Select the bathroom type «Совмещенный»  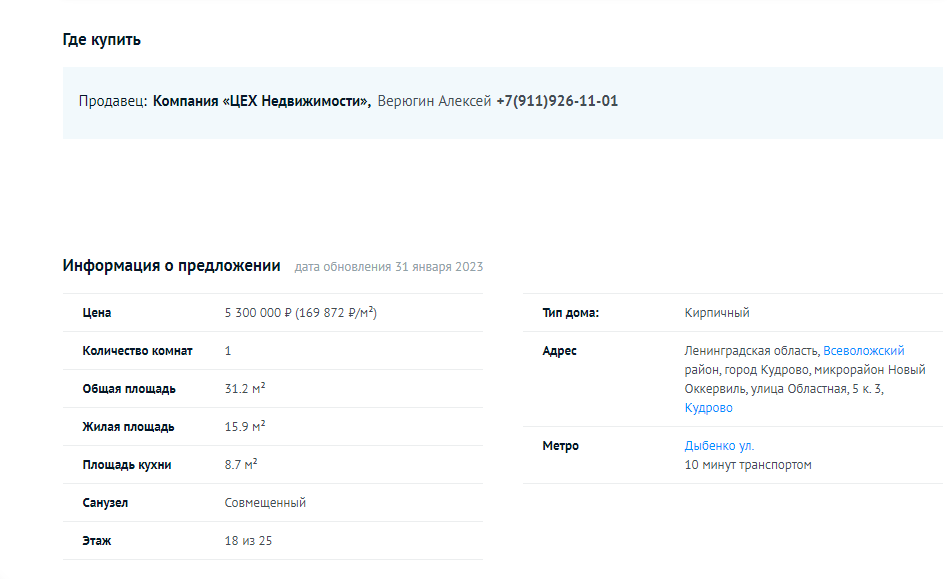point(265,503)
